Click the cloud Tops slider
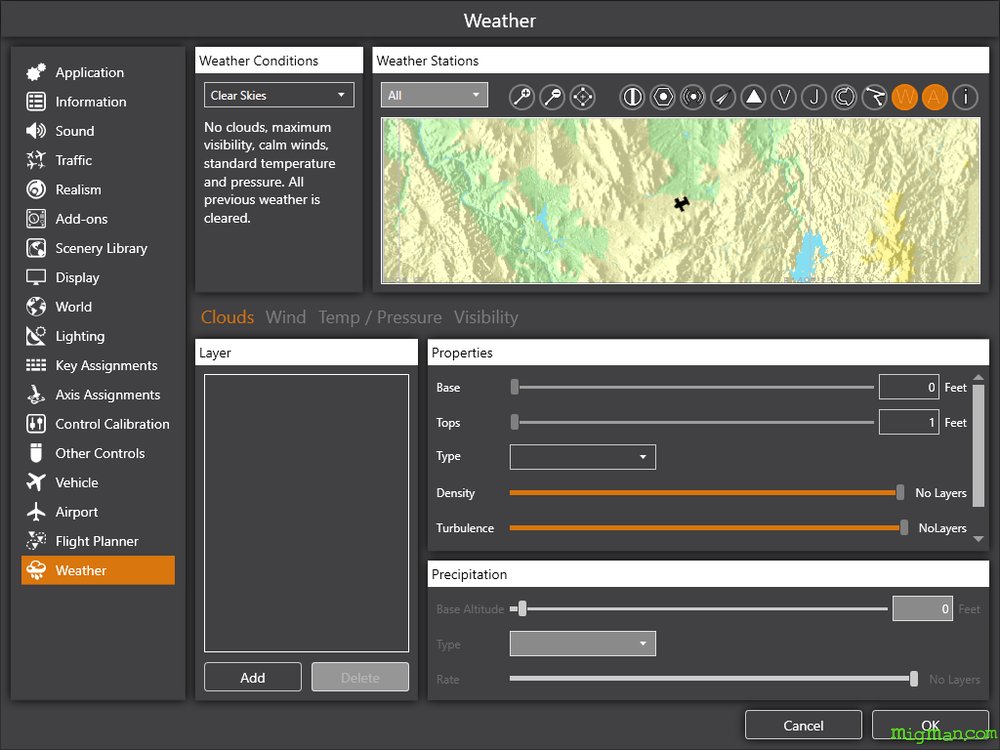 (x=693, y=422)
